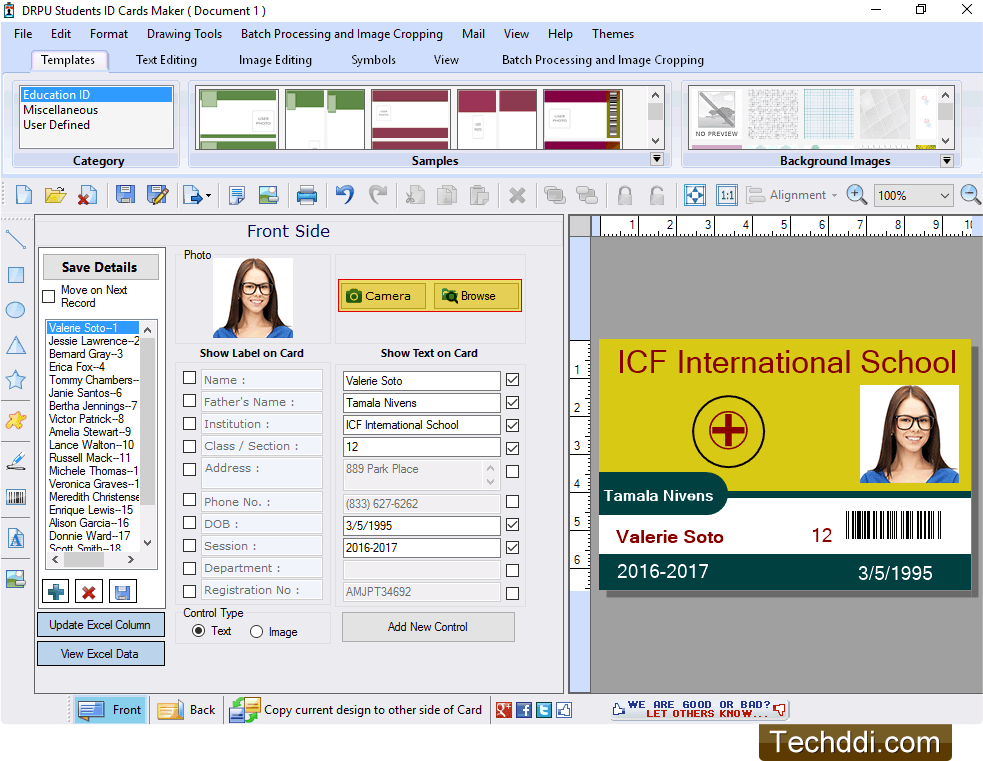Uncheck Valerie Soto show-text checkbox
The height and width of the screenshot is (761, 983).
pyautogui.click(x=512, y=380)
